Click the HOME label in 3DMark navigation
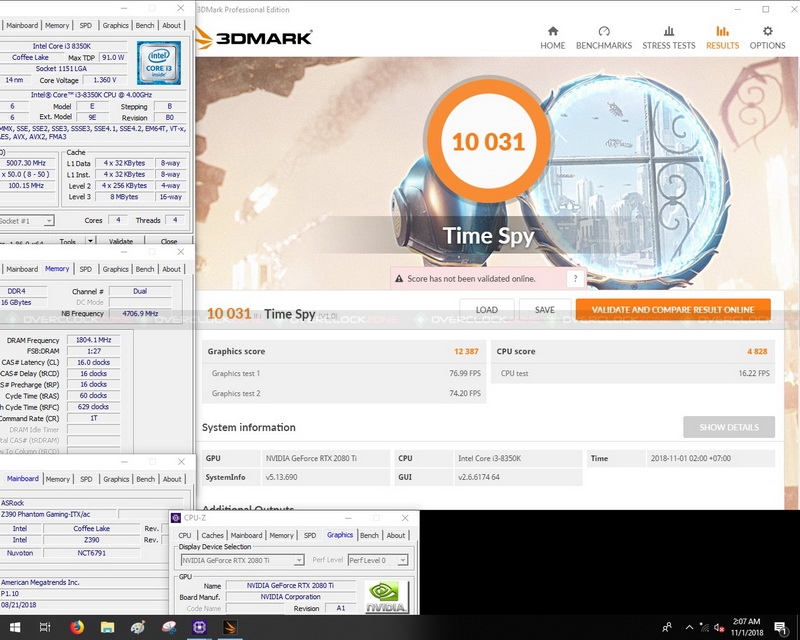The width and height of the screenshot is (800, 640). 553,45
